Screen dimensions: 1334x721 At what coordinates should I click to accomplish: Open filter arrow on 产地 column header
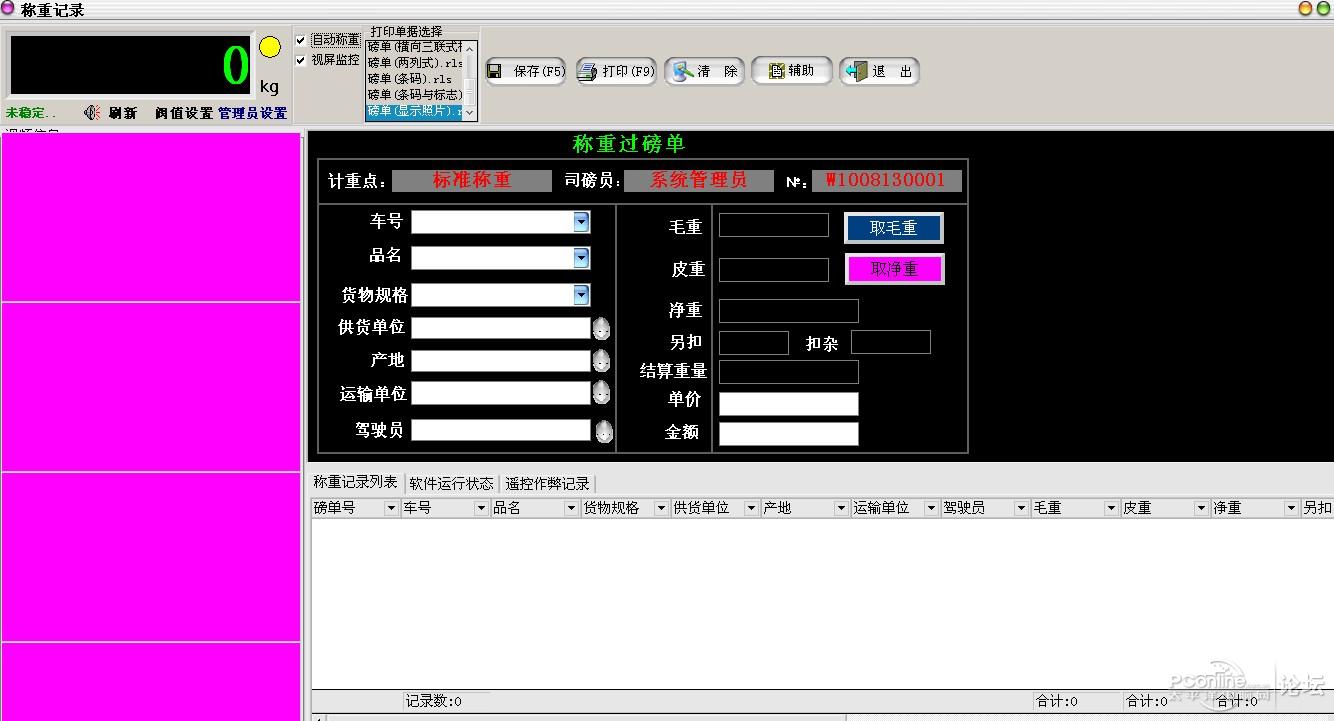841,508
